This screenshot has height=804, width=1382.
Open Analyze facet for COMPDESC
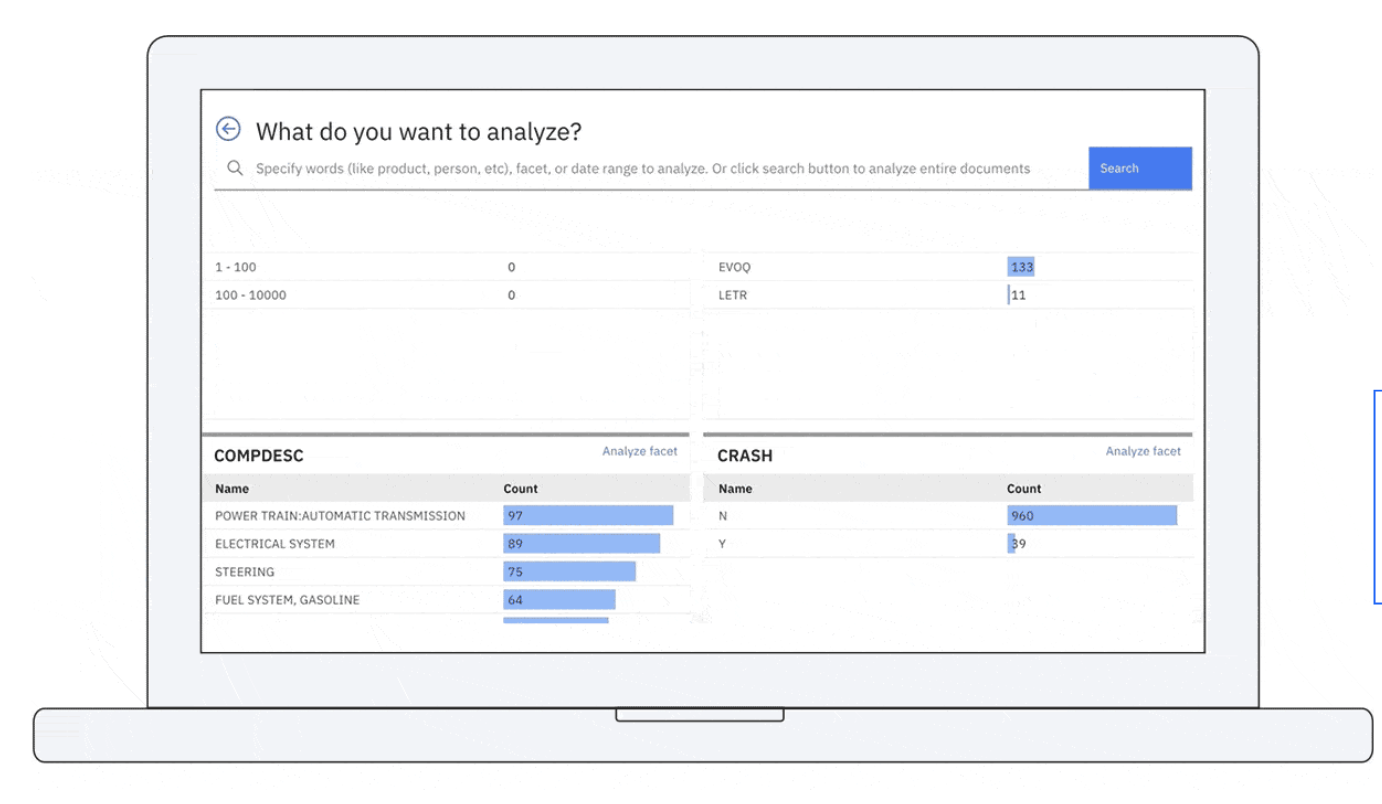[x=639, y=451]
